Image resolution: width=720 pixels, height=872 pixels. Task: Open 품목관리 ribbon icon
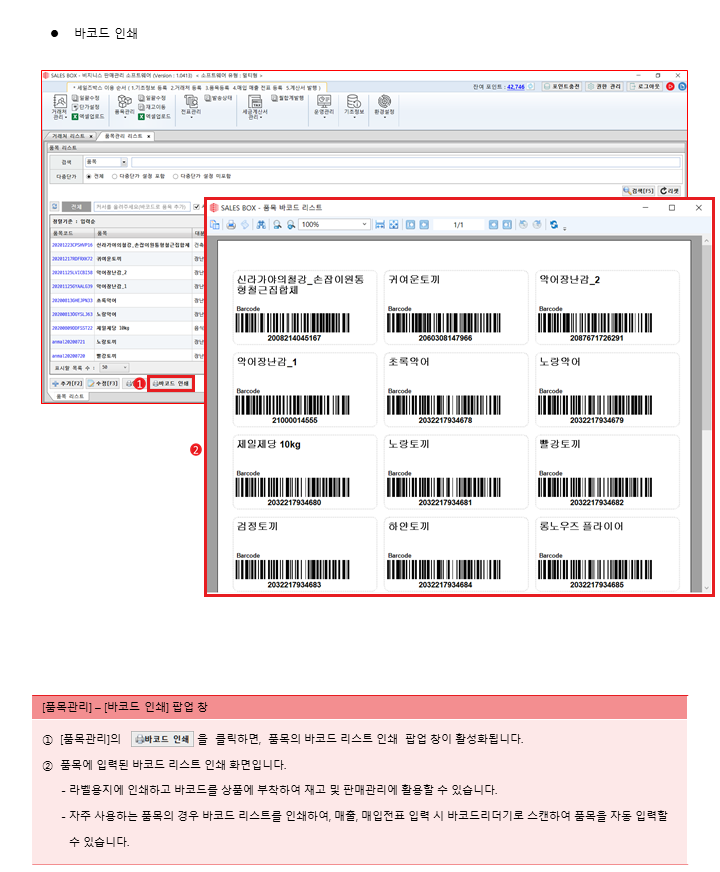[x=125, y=105]
